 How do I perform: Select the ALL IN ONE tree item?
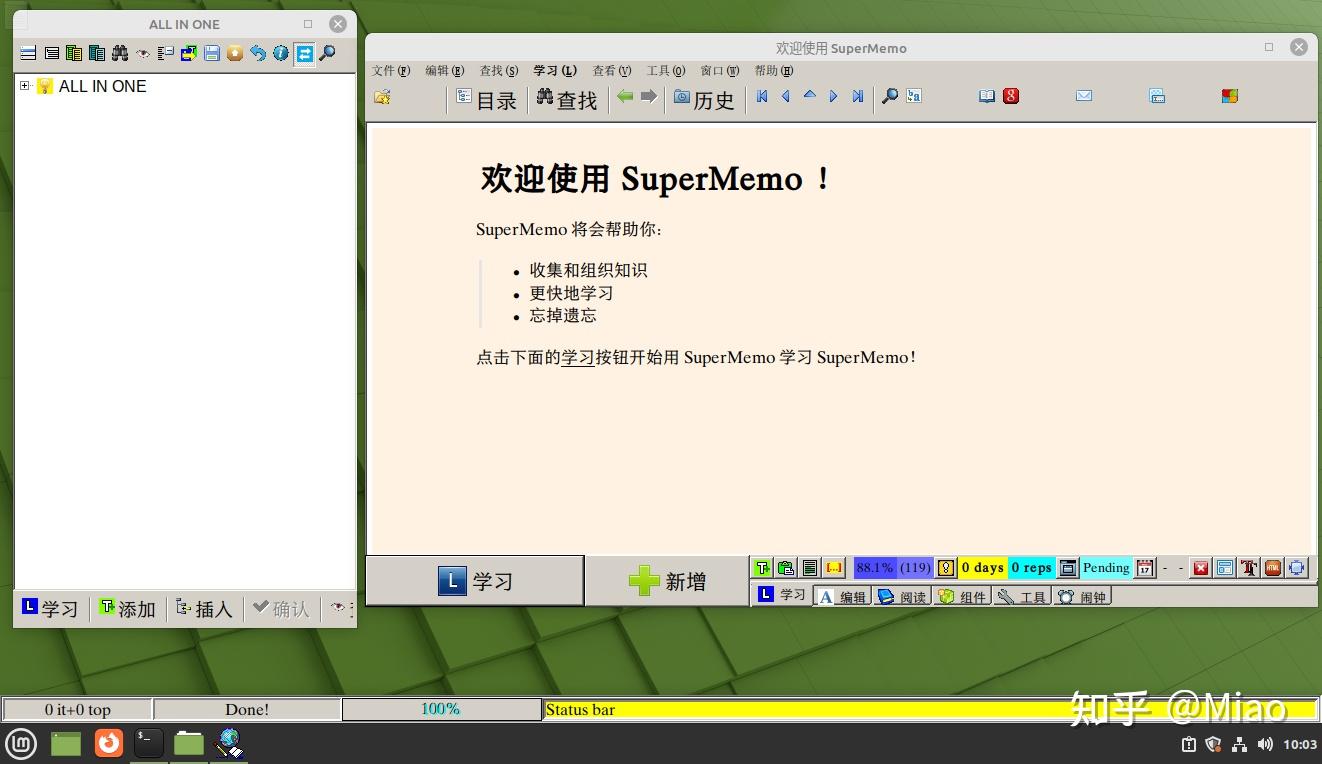click(x=102, y=86)
